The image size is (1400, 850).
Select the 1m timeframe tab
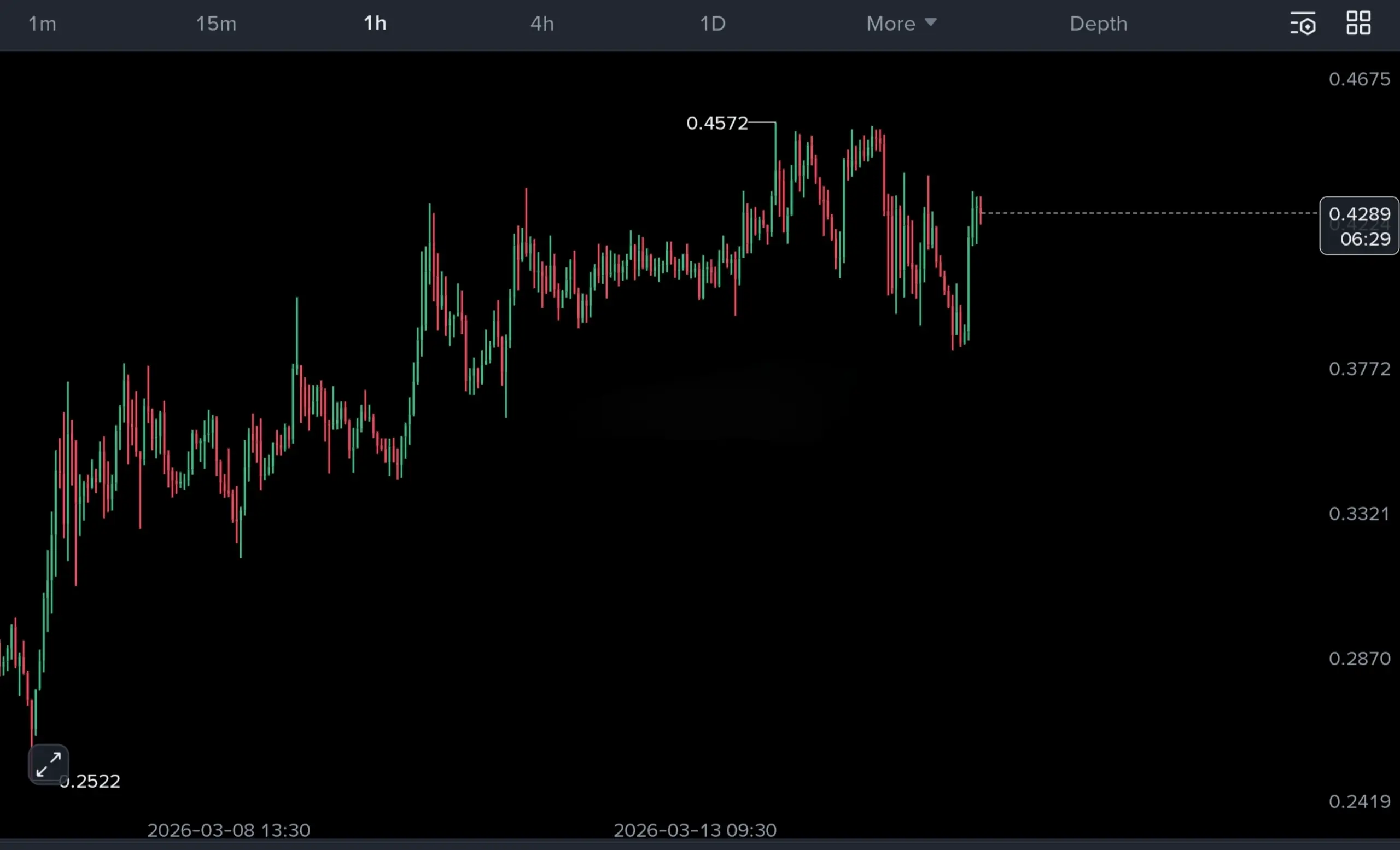[x=43, y=24]
